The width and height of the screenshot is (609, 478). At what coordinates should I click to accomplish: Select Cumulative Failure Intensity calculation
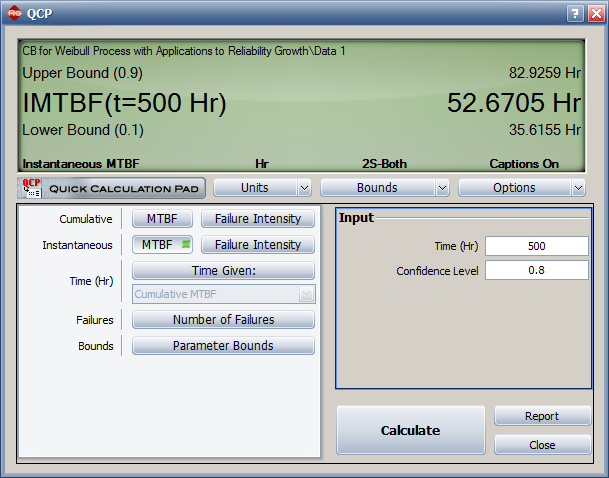tap(258, 219)
